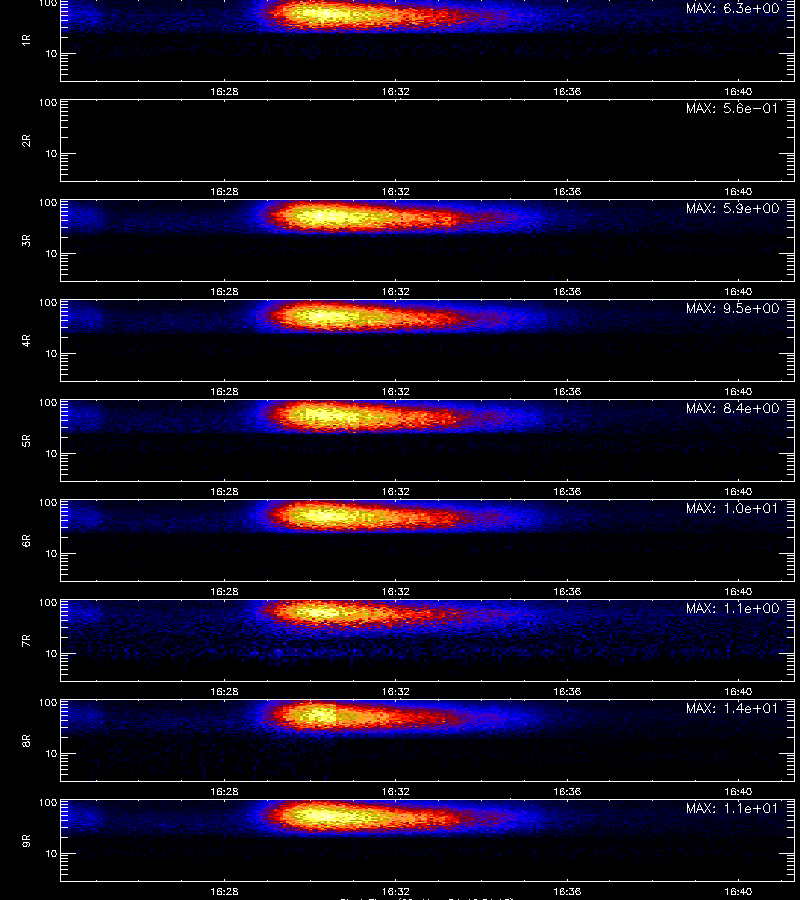Click the '7R' detector axis label
Image resolution: width=800 pixels, height=900 pixels.
(x=26, y=641)
